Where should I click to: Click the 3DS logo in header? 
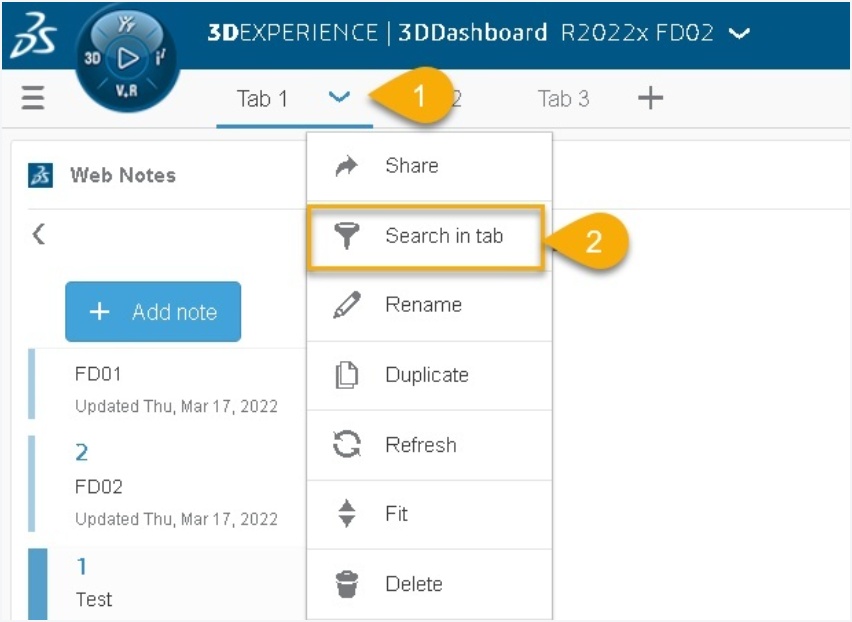(33, 34)
